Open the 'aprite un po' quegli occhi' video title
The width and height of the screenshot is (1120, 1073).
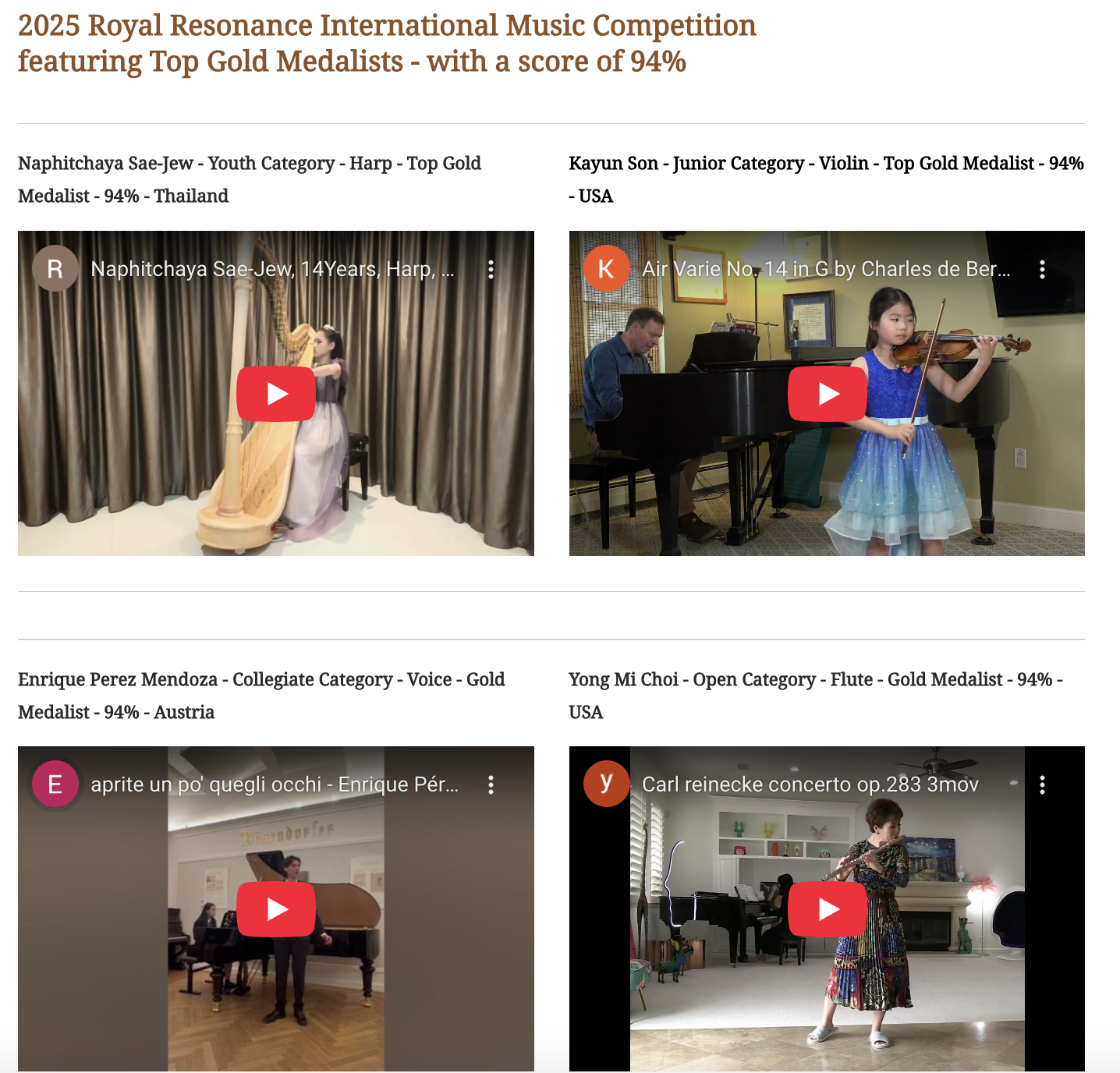click(275, 784)
